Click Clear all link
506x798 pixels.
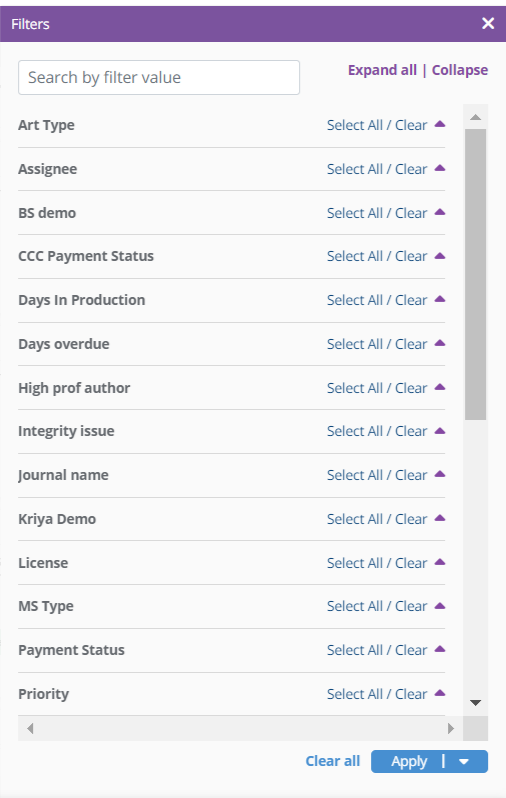332,761
